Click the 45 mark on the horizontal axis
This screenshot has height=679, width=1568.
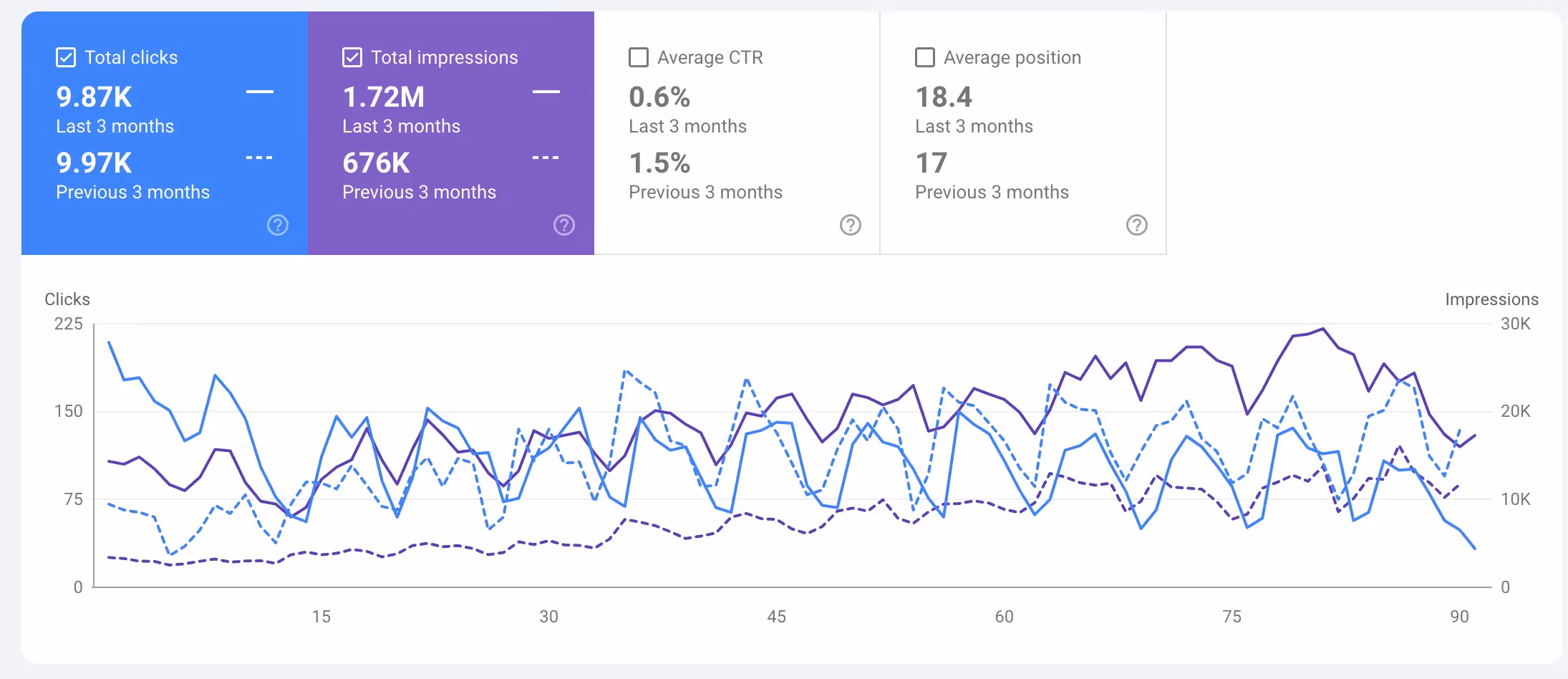click(x=776, y=616)
